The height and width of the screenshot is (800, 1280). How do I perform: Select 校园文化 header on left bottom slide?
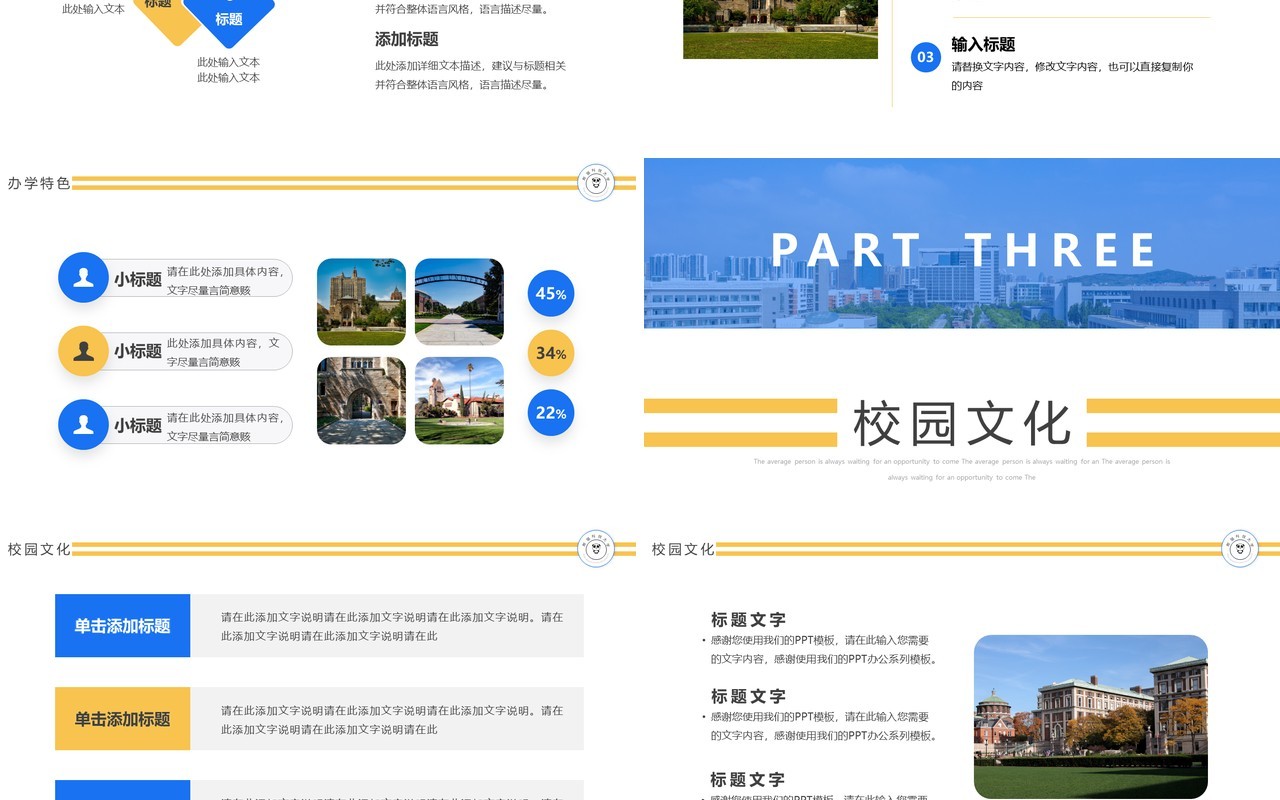tap(39, 549)
